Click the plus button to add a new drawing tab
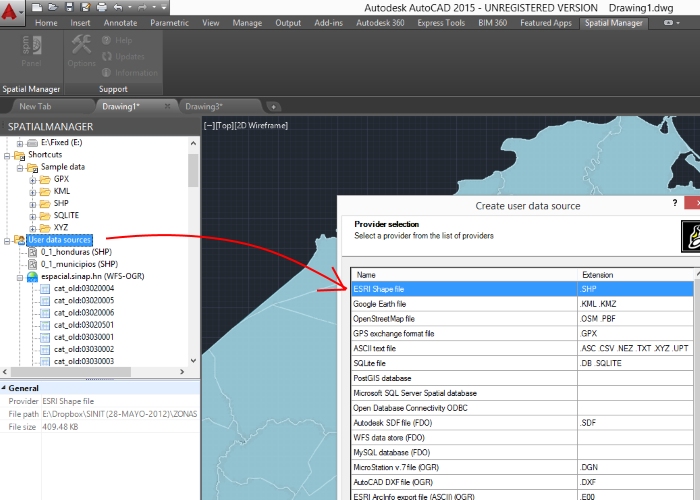The height and width of the screenshot is (500, 700). (273, 107)
